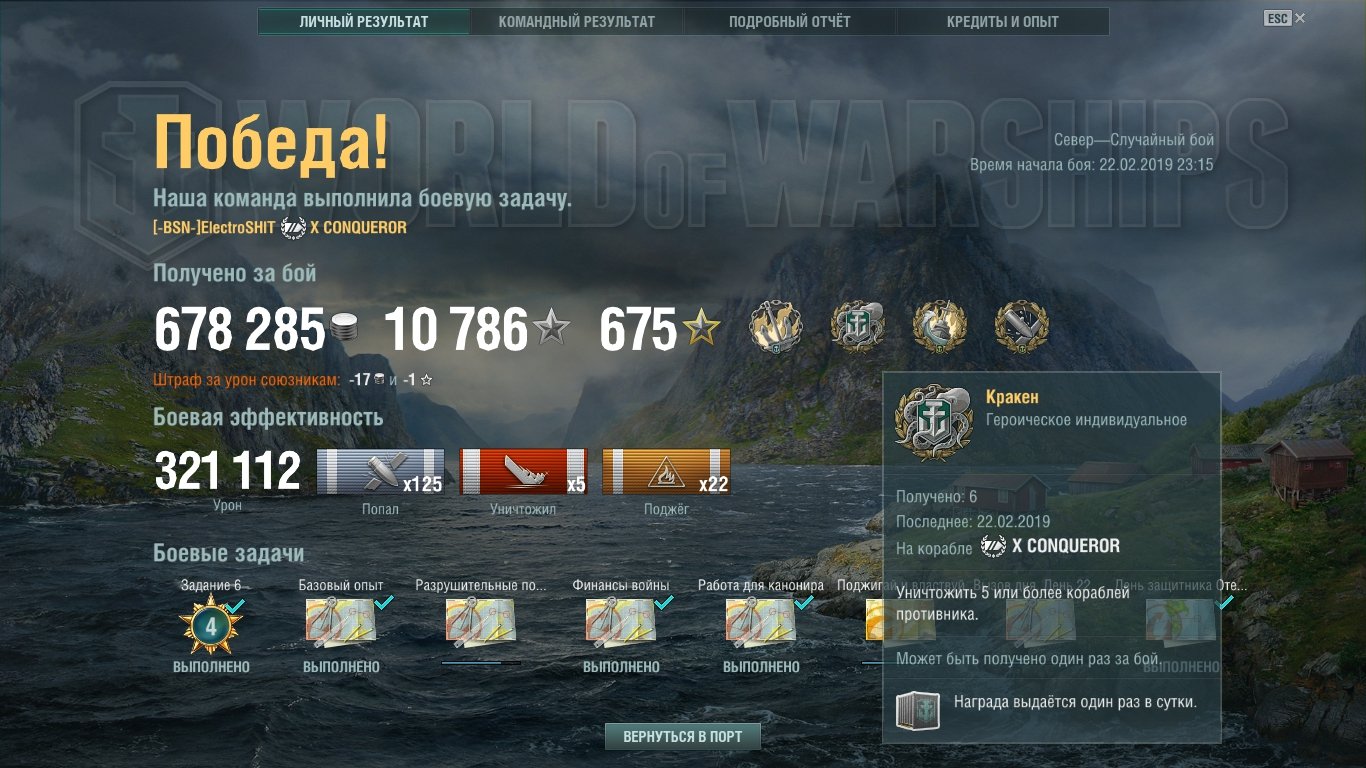
Task: Select the third achievement medal icon
Action: pos(940,326)
